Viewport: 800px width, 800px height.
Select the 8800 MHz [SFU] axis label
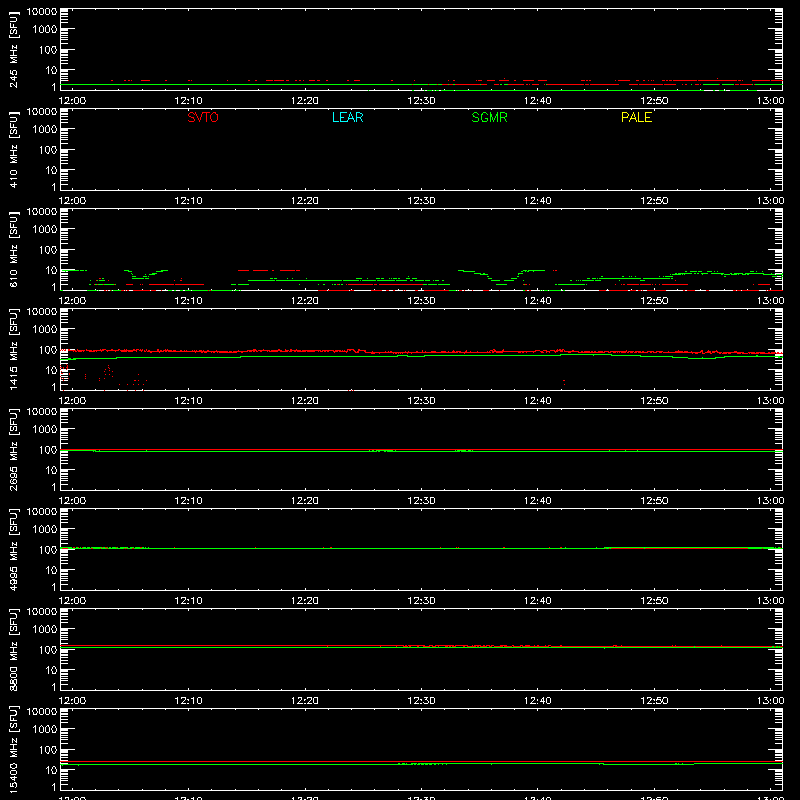coord(14,649)
